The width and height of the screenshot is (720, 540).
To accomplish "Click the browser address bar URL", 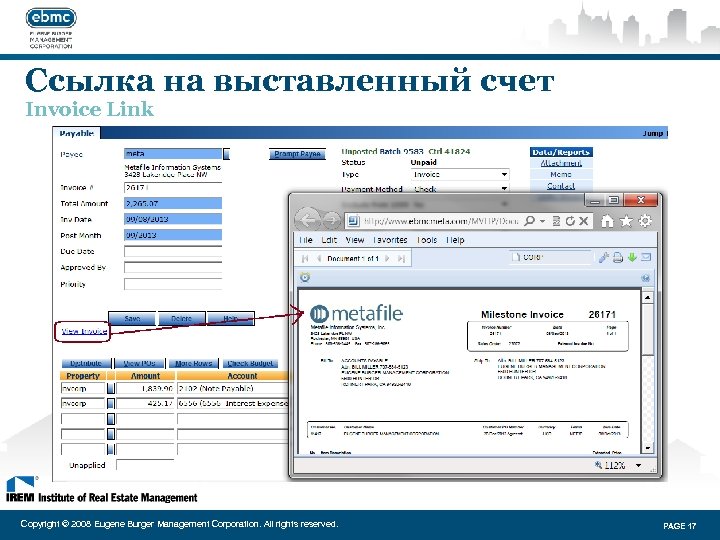I will (440, 221).
